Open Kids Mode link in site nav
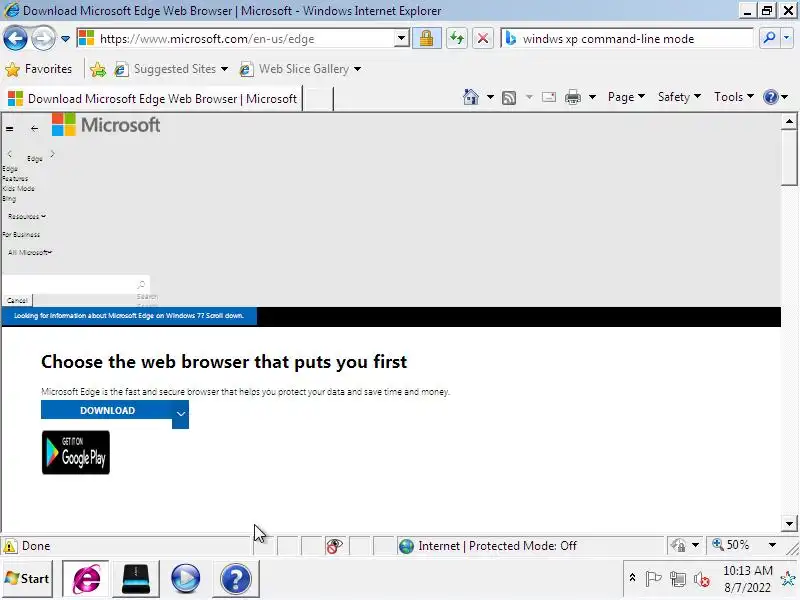 (18, 188)
